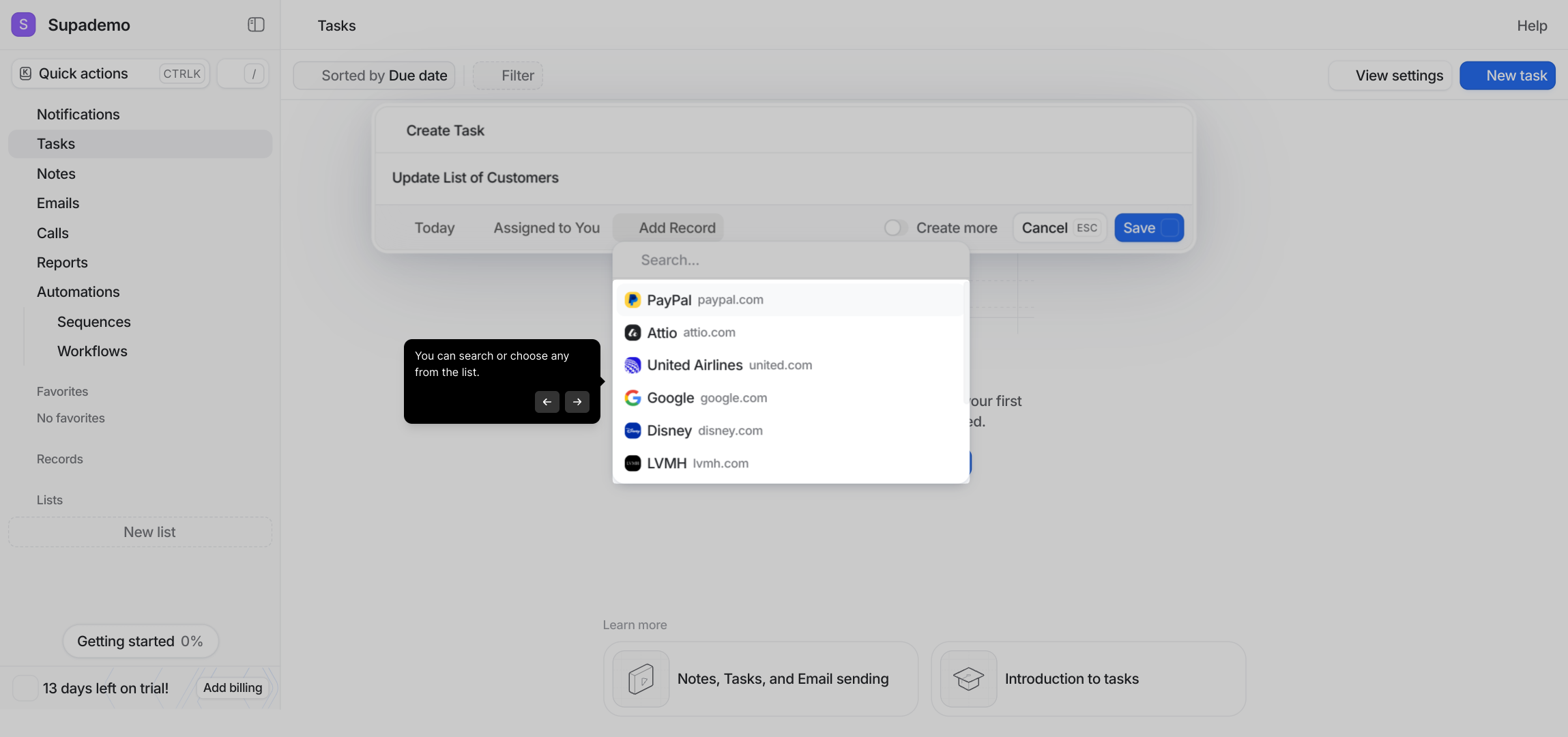Click the PayPal logo icon
This screenshot has height=737, width=1568.
[x=633, y=300]
